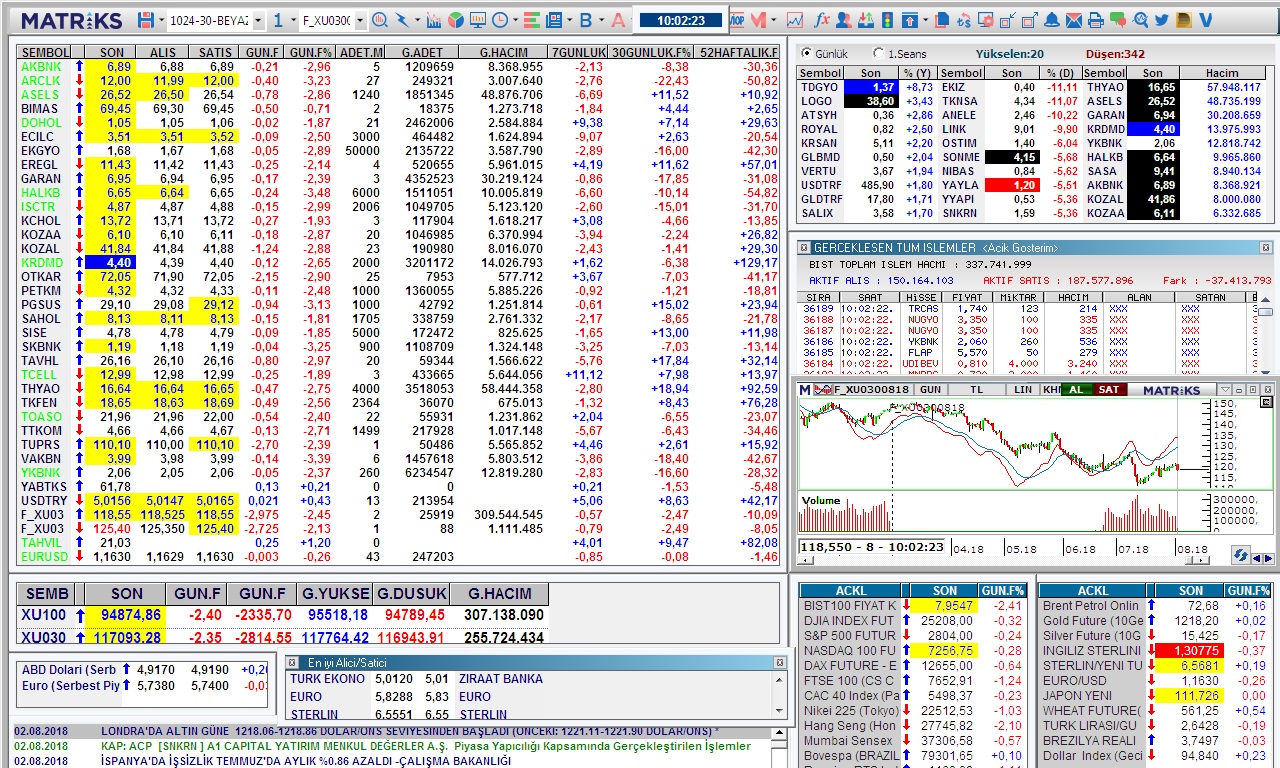Open the chat bubbles icon

[x=1118, y=20]
